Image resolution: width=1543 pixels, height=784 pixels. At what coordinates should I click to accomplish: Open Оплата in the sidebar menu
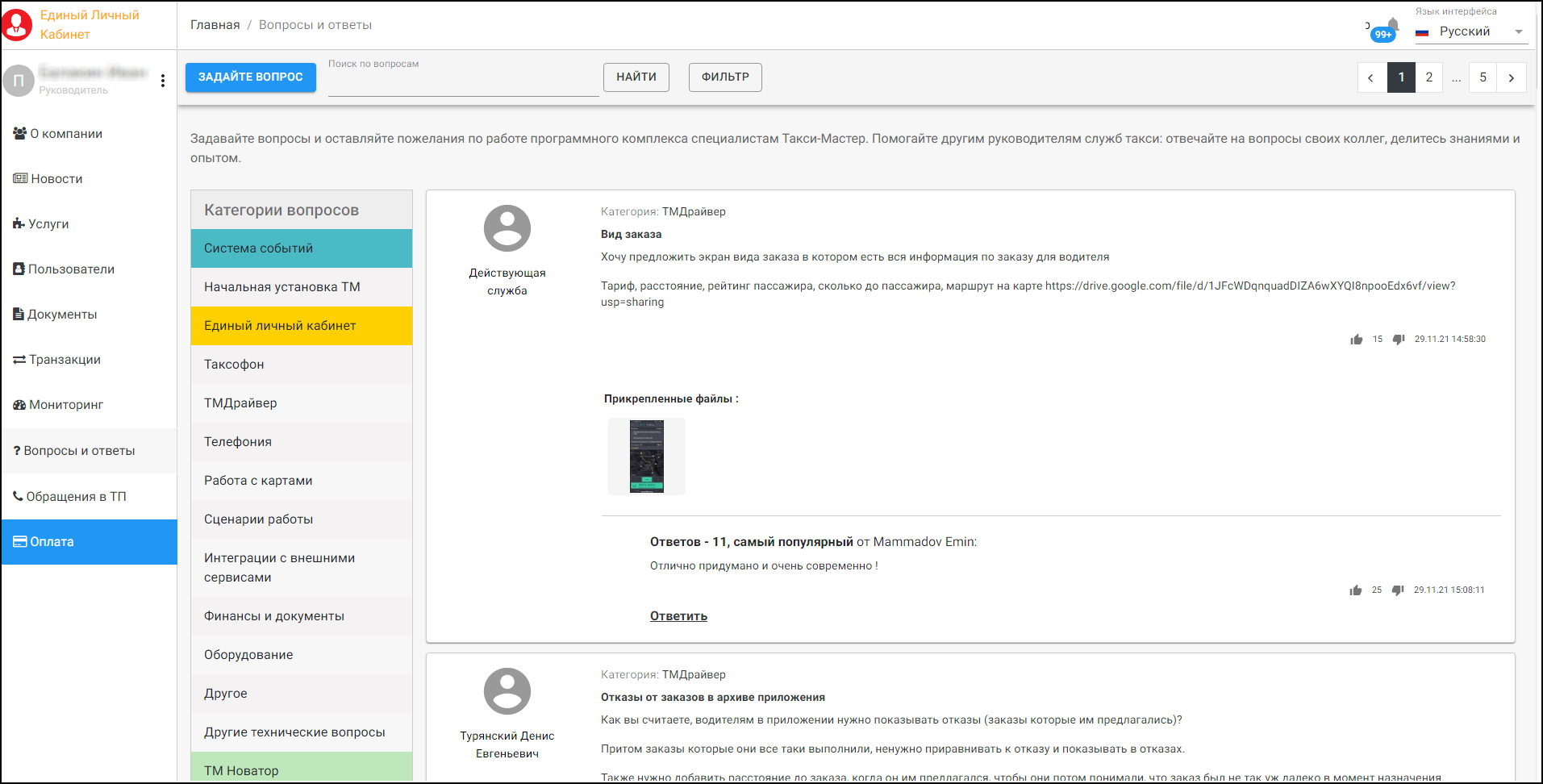pyautogui.click(x=52, y=542)
